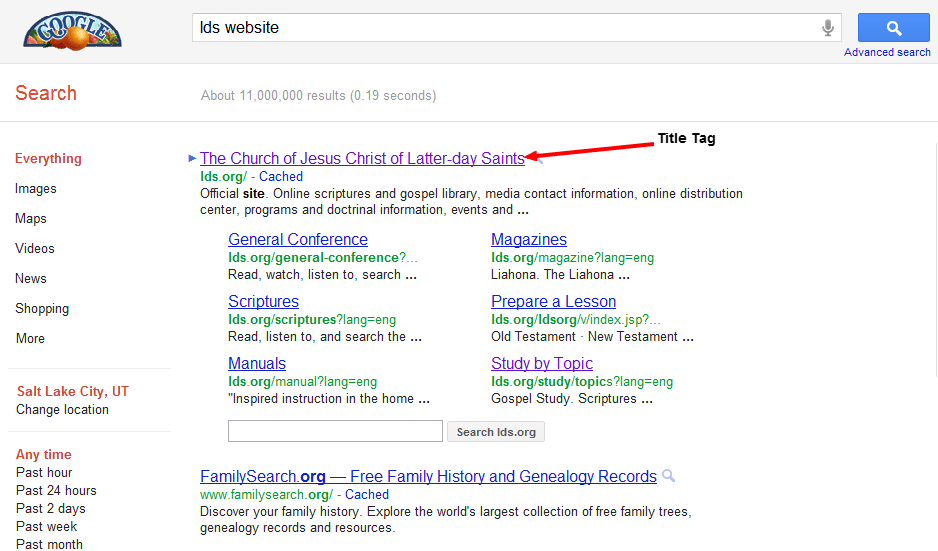The height and width of the screenshot is (551, 938).
Task: Select Images in the left sidebar
Action: coord(36,189)
